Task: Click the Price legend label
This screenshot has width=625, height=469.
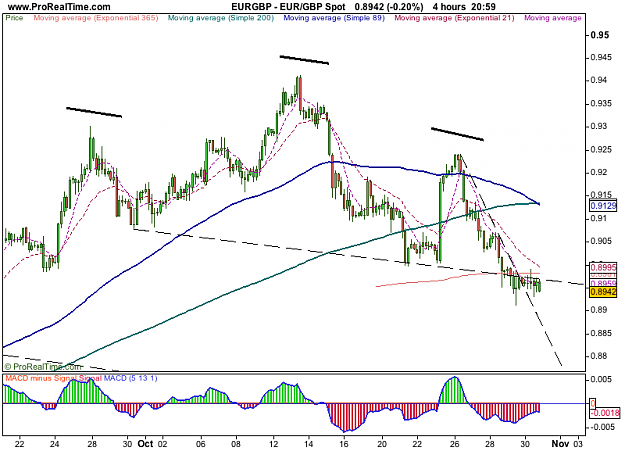Action: pyautogui.click(x=14, y=18)
